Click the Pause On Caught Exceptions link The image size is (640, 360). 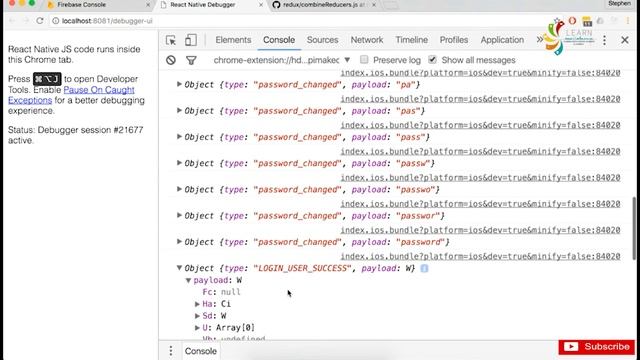point(71,95)
